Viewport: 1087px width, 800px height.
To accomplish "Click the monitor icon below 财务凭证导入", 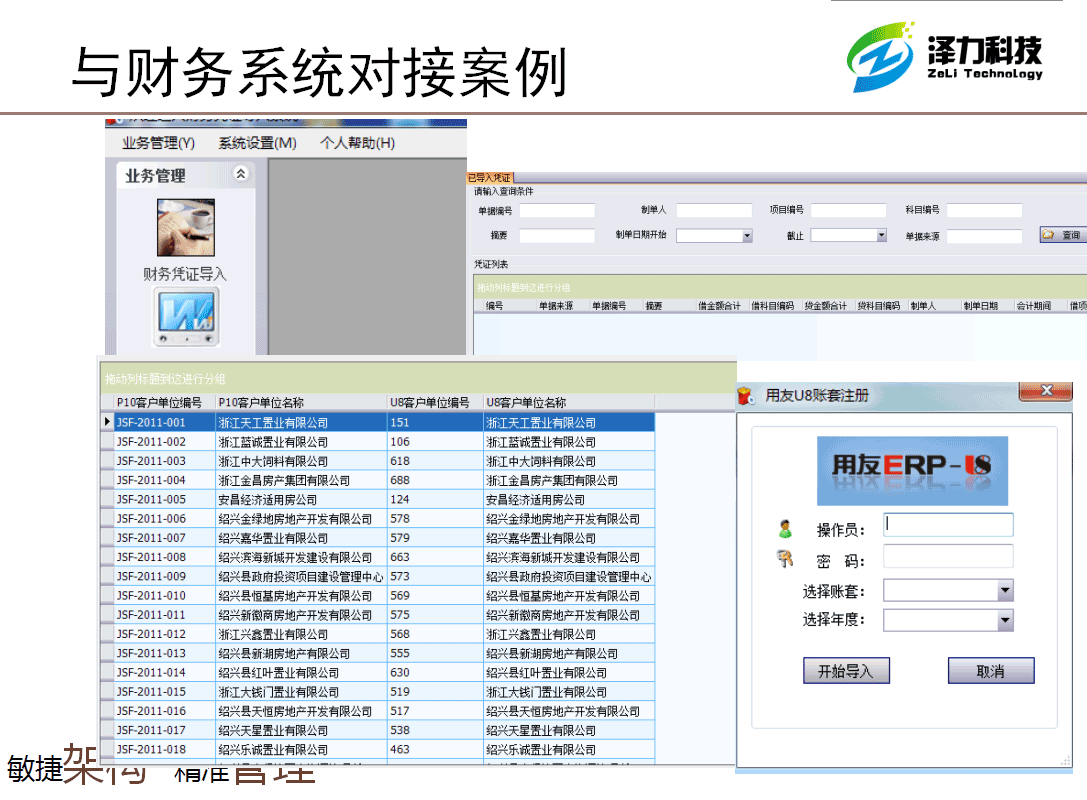I will click(x=186, y=317).
